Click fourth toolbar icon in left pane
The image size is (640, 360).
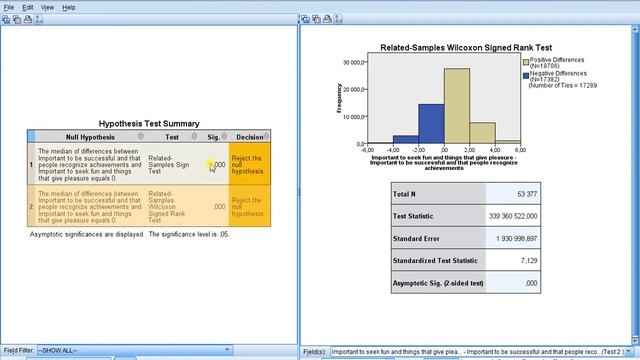click(39, 19)
